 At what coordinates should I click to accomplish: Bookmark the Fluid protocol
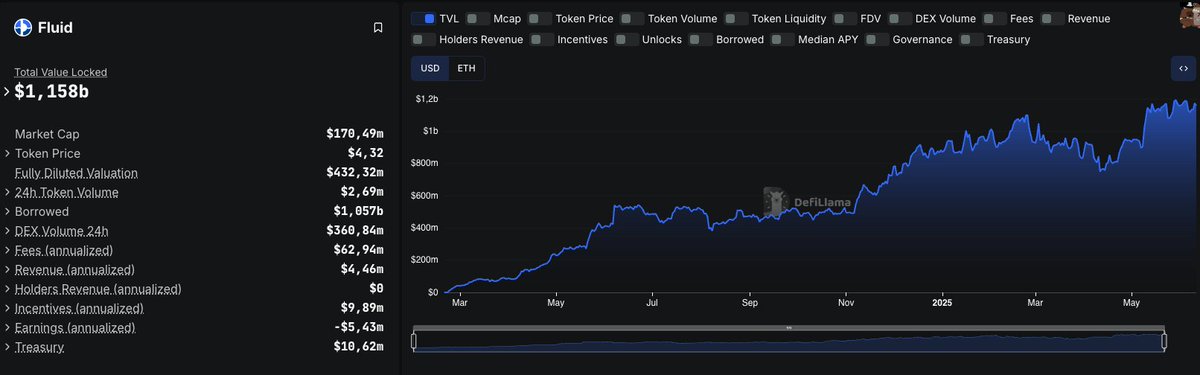(x=378, y=28)
